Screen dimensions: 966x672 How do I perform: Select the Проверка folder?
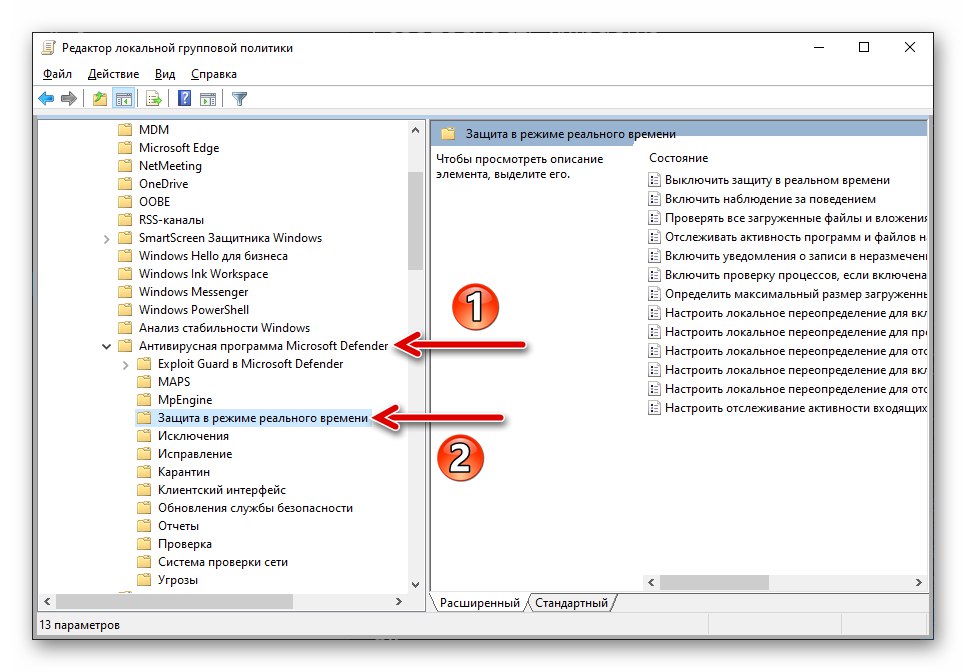point(175,544)
